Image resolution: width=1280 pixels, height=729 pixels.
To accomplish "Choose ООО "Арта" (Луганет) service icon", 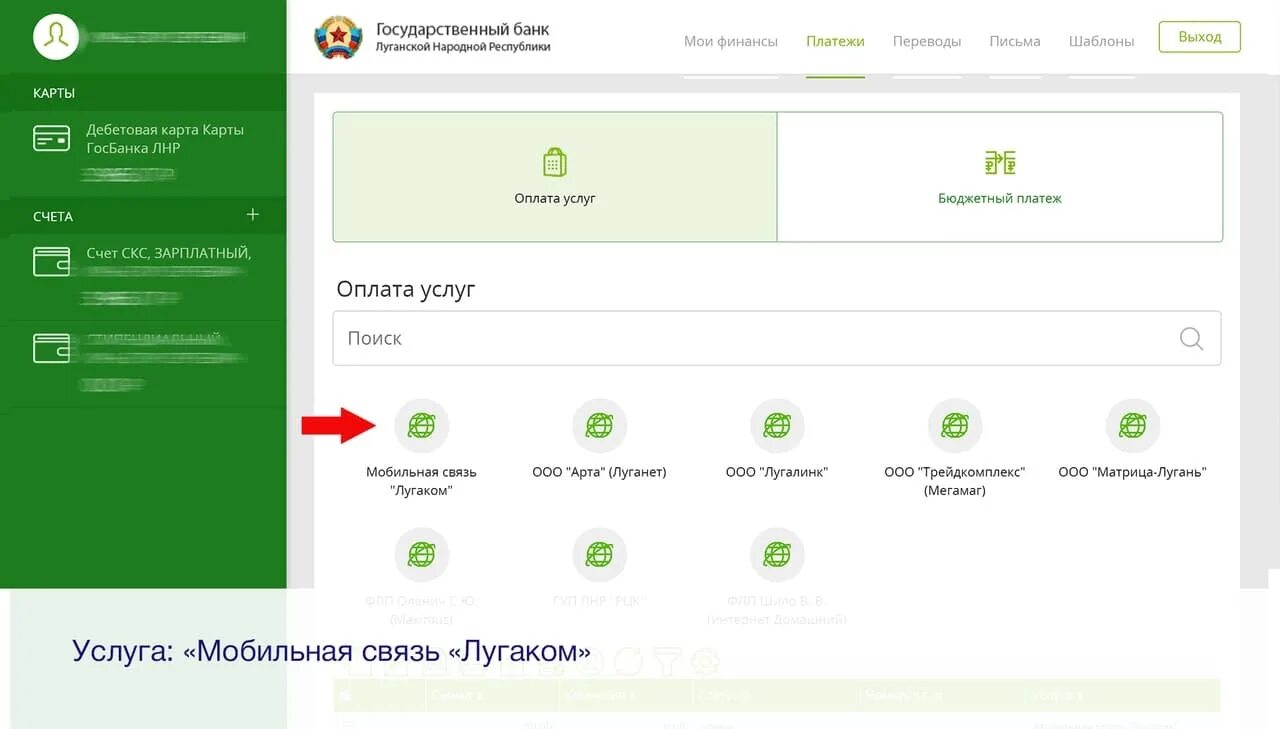I will 599,426.
